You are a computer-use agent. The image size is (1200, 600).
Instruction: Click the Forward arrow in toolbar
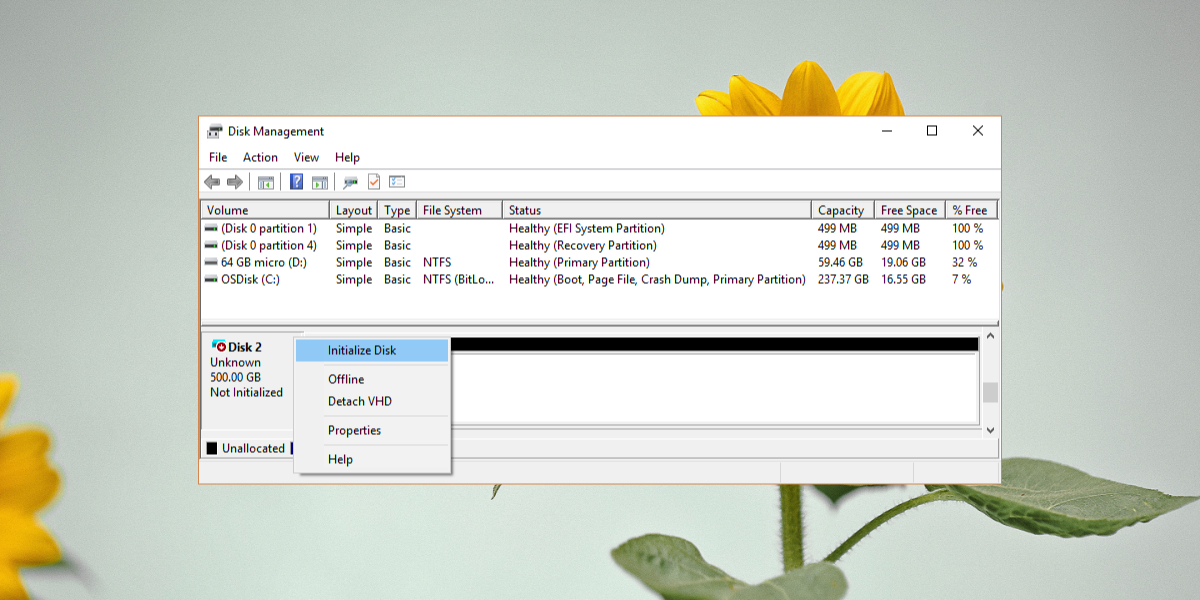[x=235, y=182]
